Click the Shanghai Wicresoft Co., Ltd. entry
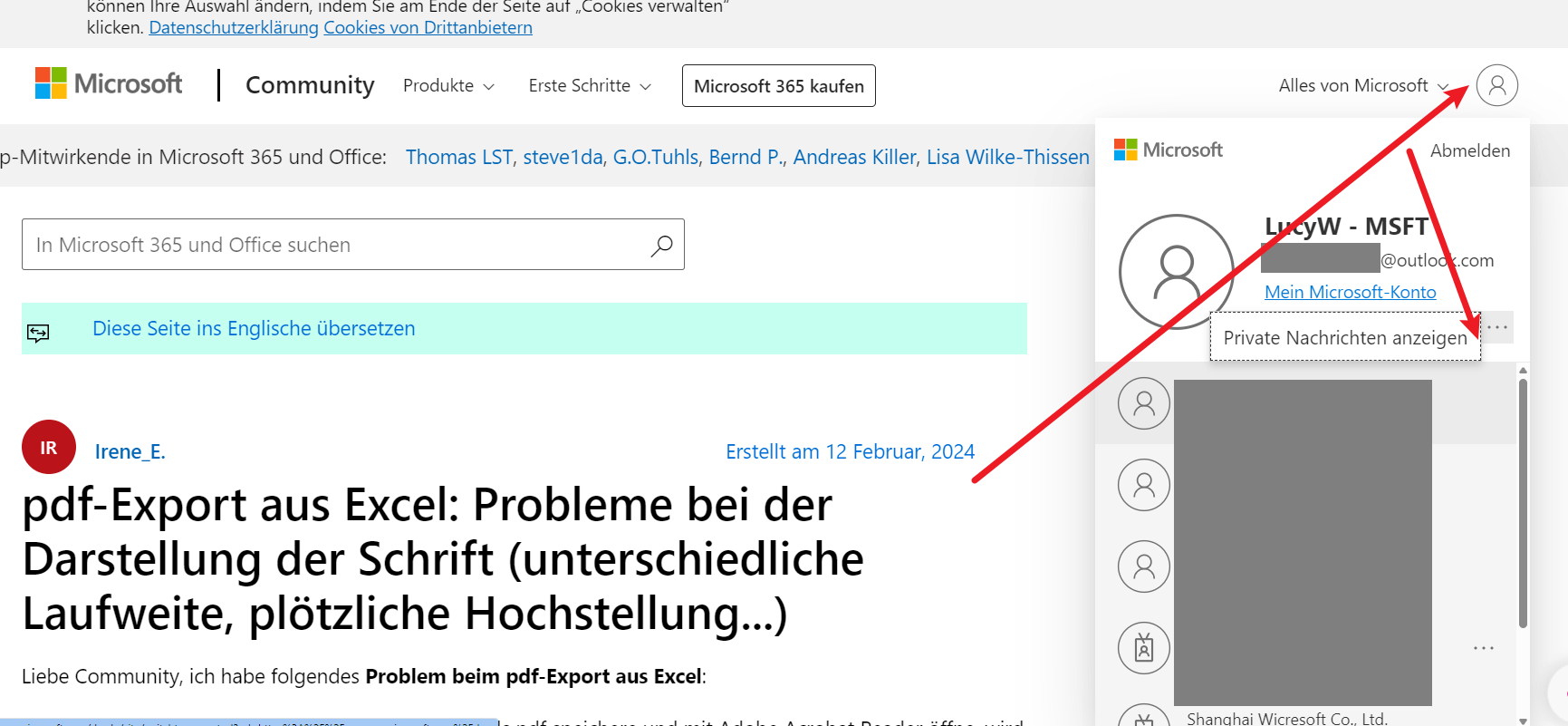 1287,719
